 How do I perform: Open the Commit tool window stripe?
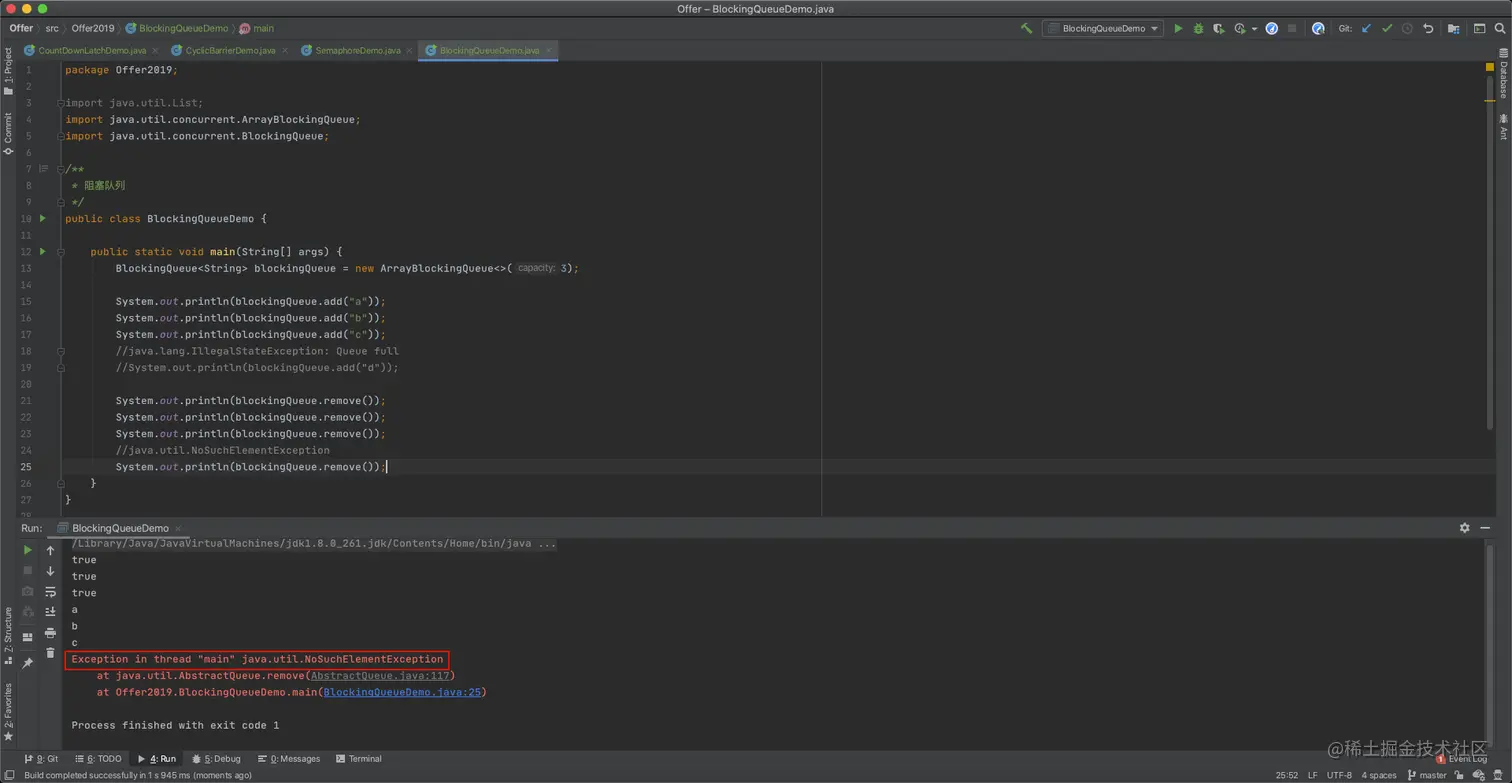tap(8, 133)
